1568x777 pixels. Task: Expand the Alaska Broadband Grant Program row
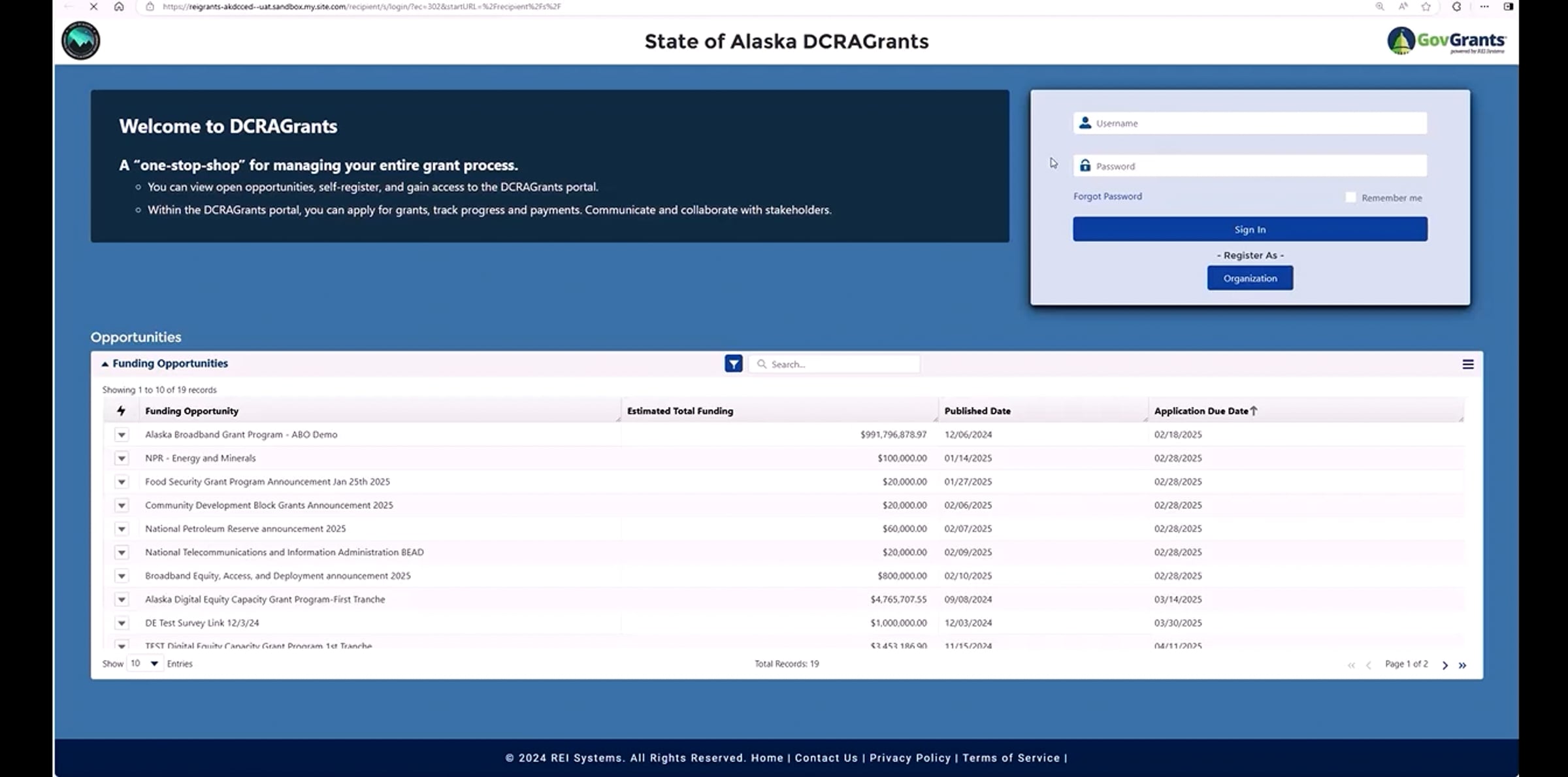(x=122, y=435)
